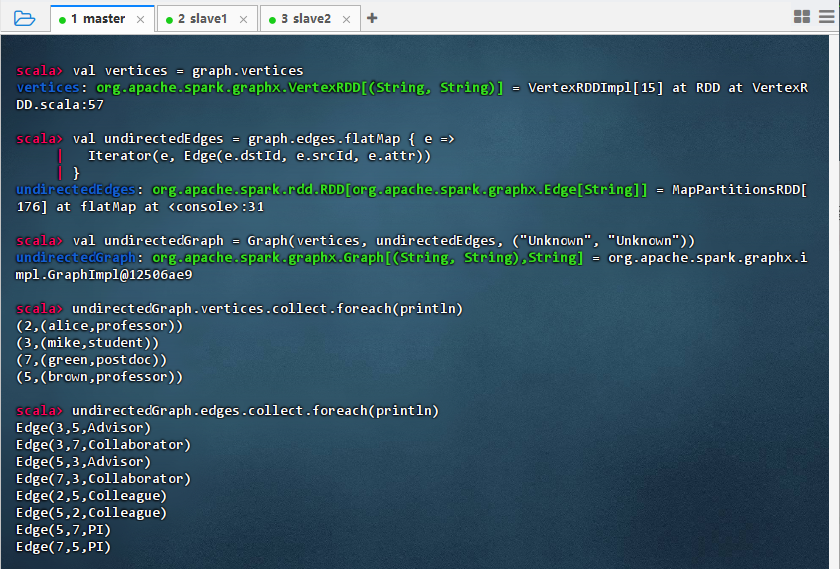Click the output '(5,(brown,professor))'
840x569 pixels.
[x=100, y=377]
